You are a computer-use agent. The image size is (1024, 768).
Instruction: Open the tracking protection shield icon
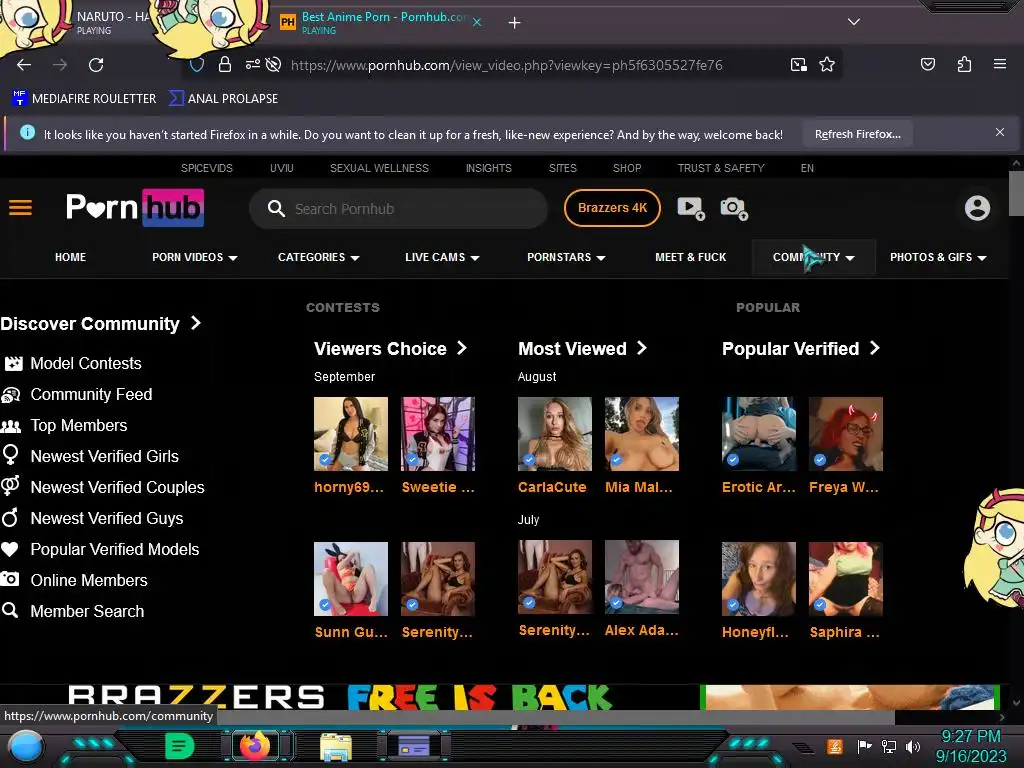pos(197,65)
